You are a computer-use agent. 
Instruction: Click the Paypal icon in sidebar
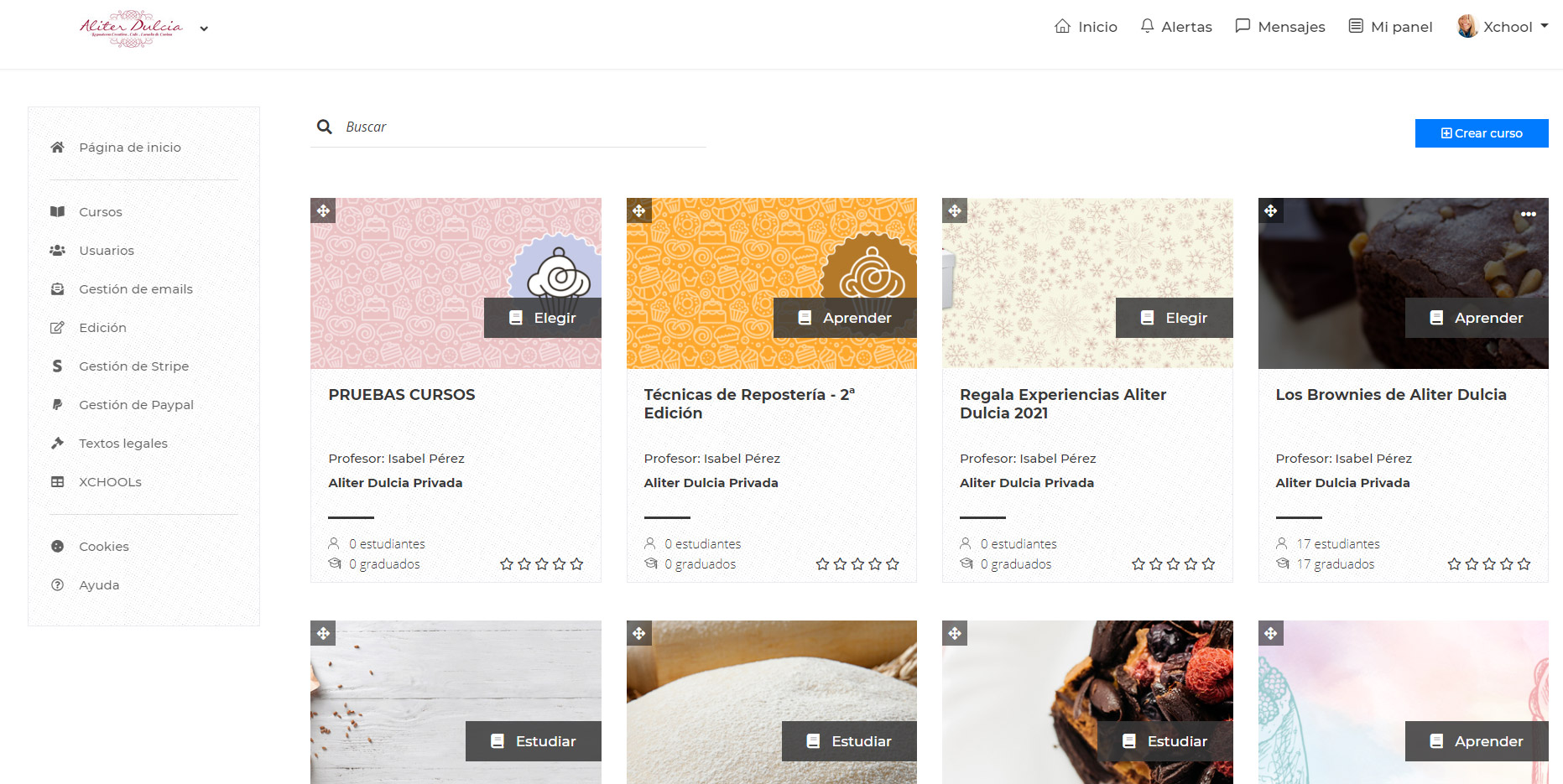coord(57,405)
